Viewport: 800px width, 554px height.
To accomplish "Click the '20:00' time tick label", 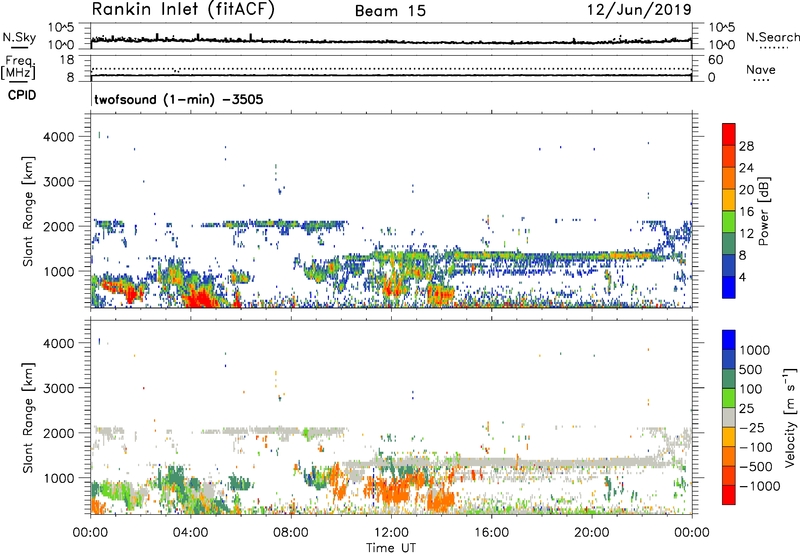I will coord(592,533).
